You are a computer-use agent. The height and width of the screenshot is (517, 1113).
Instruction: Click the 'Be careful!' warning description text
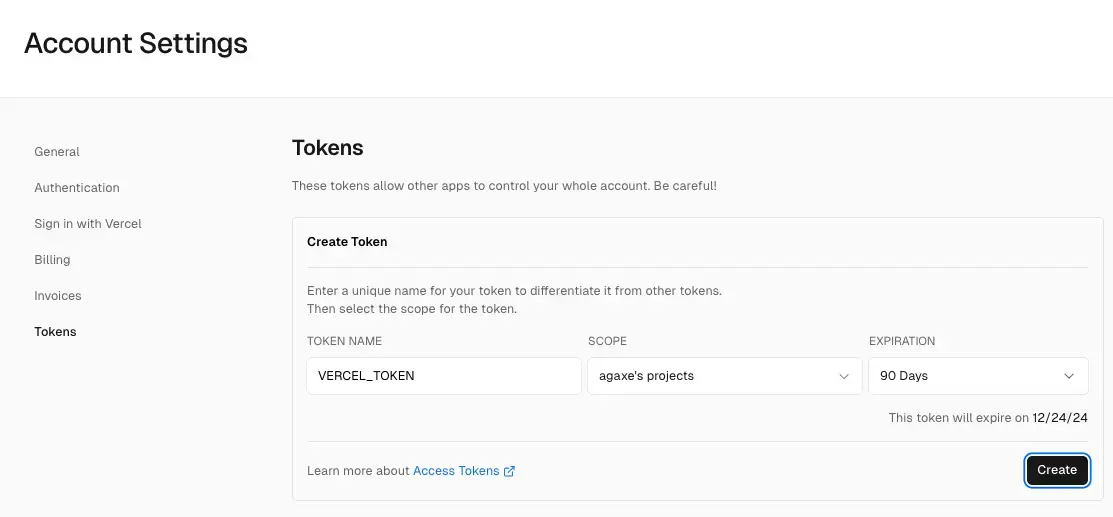coord(504,186)
